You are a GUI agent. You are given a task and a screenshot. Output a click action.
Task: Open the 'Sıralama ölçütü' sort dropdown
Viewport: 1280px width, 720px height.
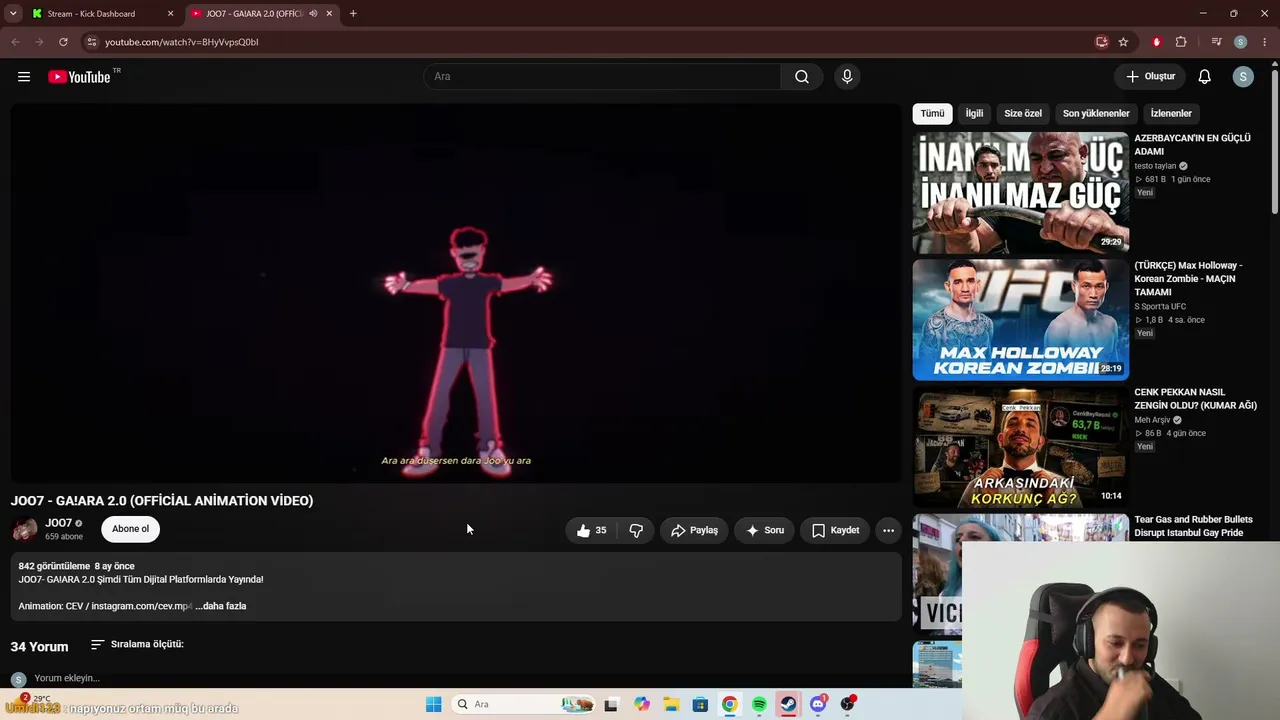click(x=137, y=645)
